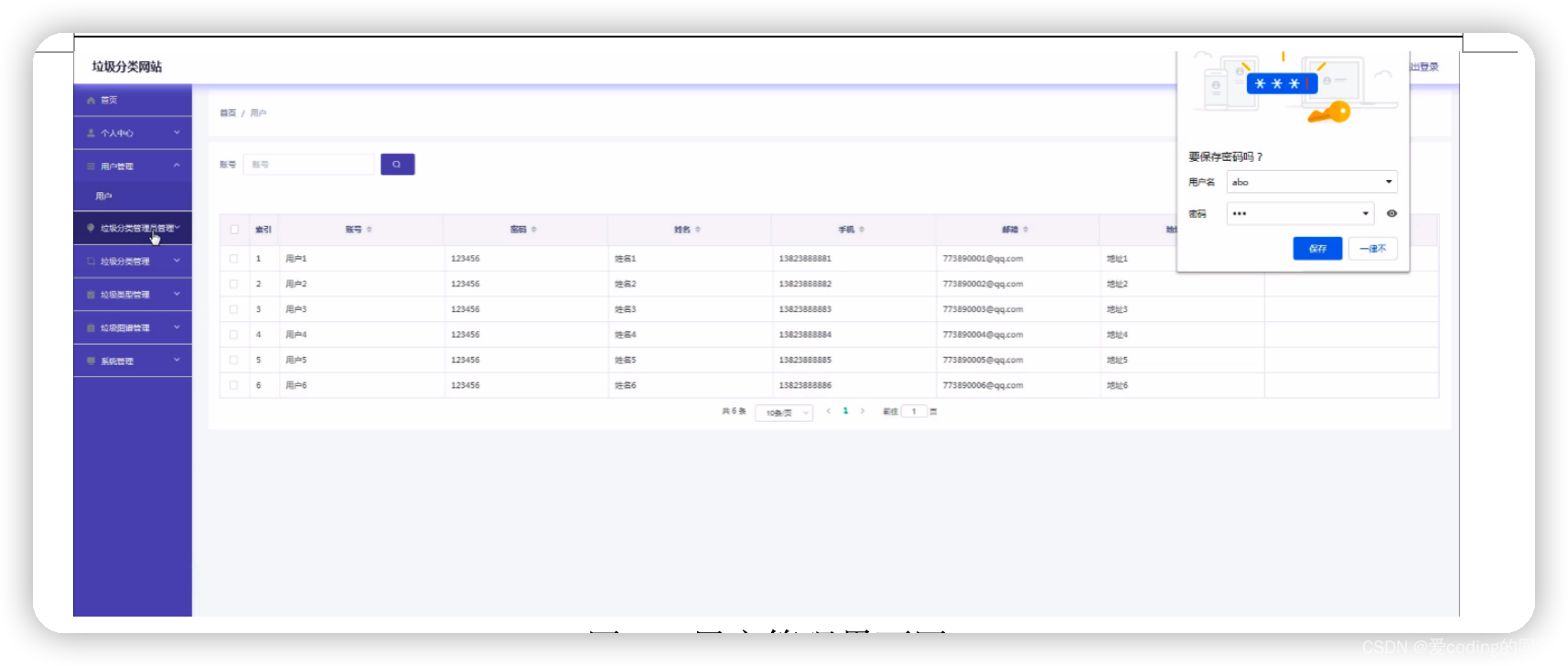Click the blue 保存 button
The image size is (1568, 666).
pyautogui.click(x=1317, y=249)
